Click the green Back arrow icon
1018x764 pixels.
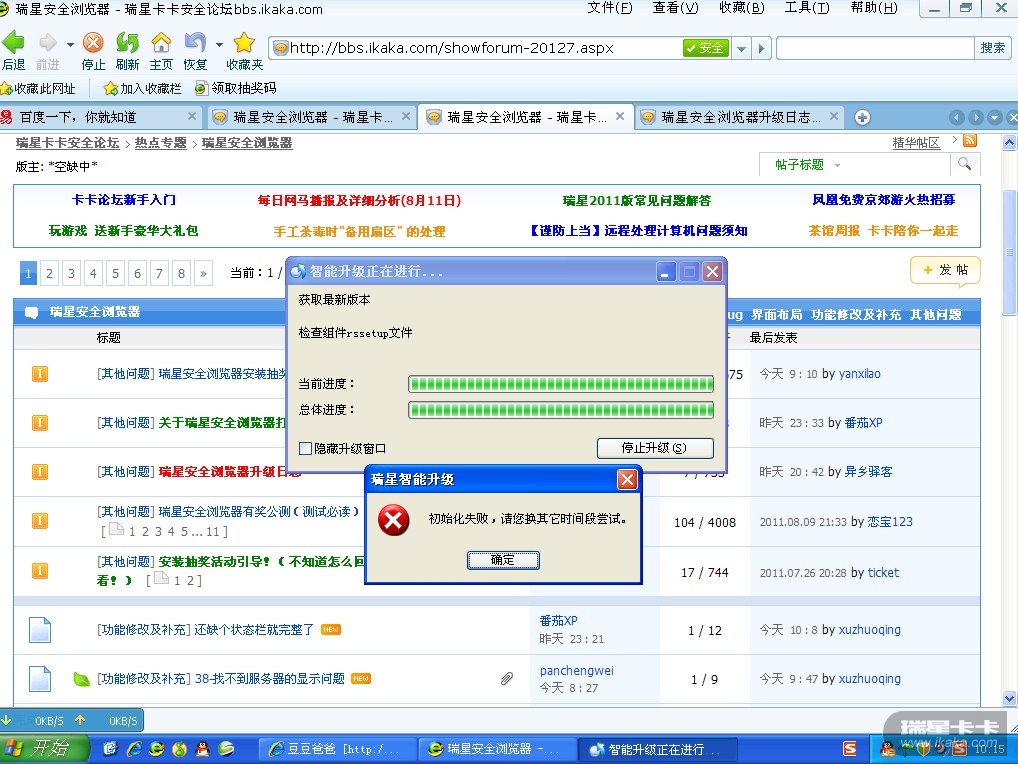pos(13,43)
